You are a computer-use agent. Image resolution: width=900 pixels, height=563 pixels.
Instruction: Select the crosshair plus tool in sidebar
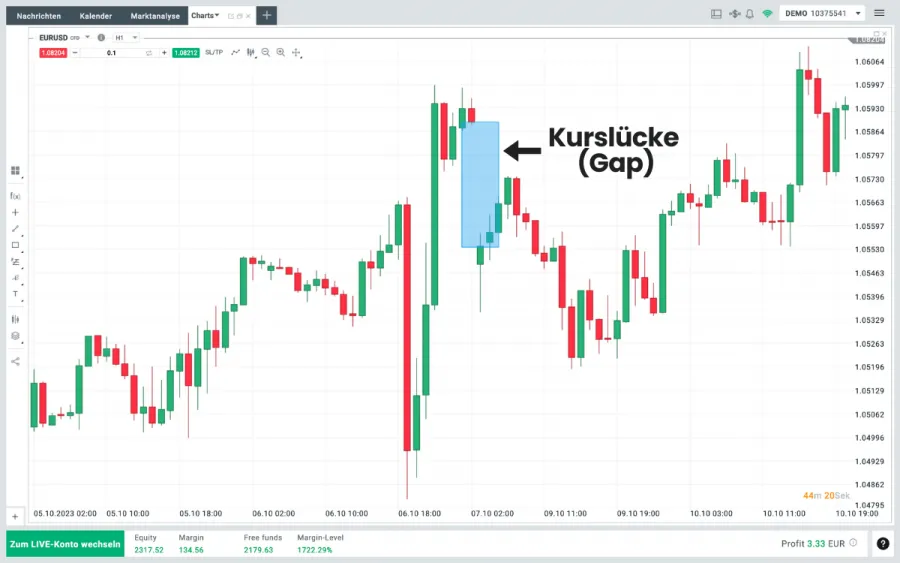point(15,212)
